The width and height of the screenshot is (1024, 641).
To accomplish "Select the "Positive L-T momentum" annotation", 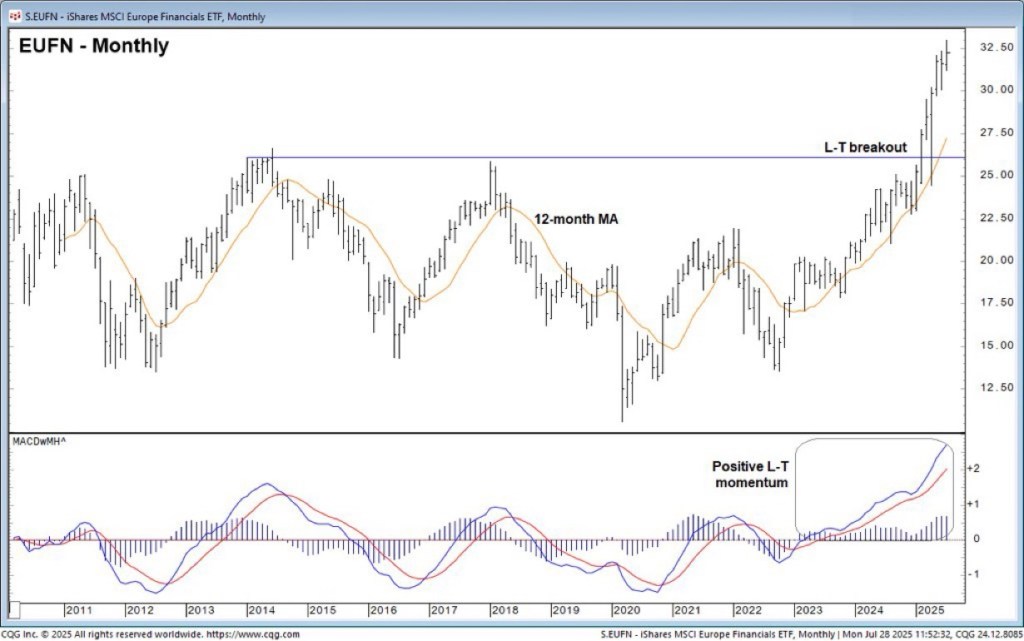I will (x=750, y=474).
